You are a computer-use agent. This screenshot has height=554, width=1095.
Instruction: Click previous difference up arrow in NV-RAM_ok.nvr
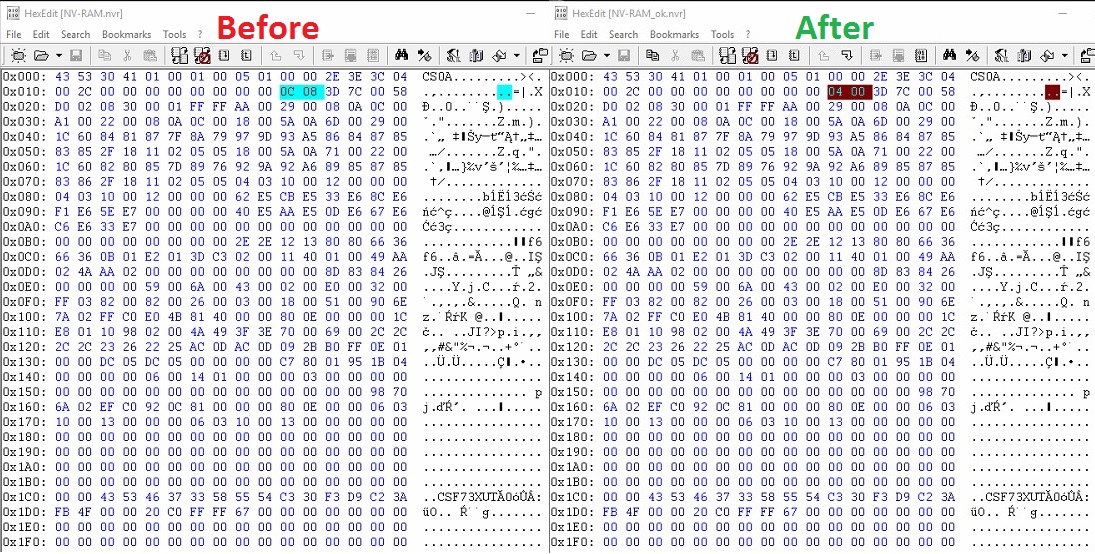823,55
